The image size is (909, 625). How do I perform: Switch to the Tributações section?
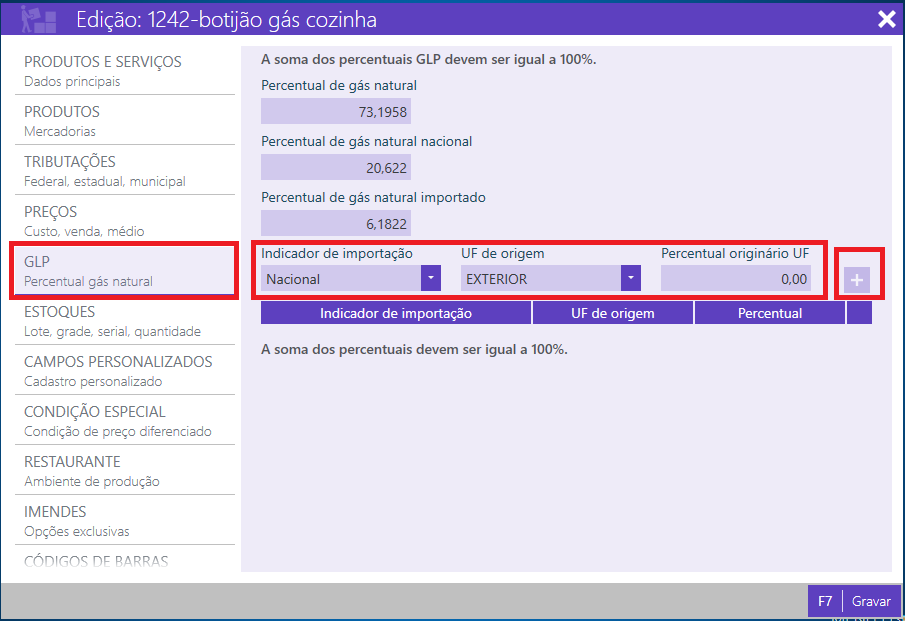coord(105,171)
